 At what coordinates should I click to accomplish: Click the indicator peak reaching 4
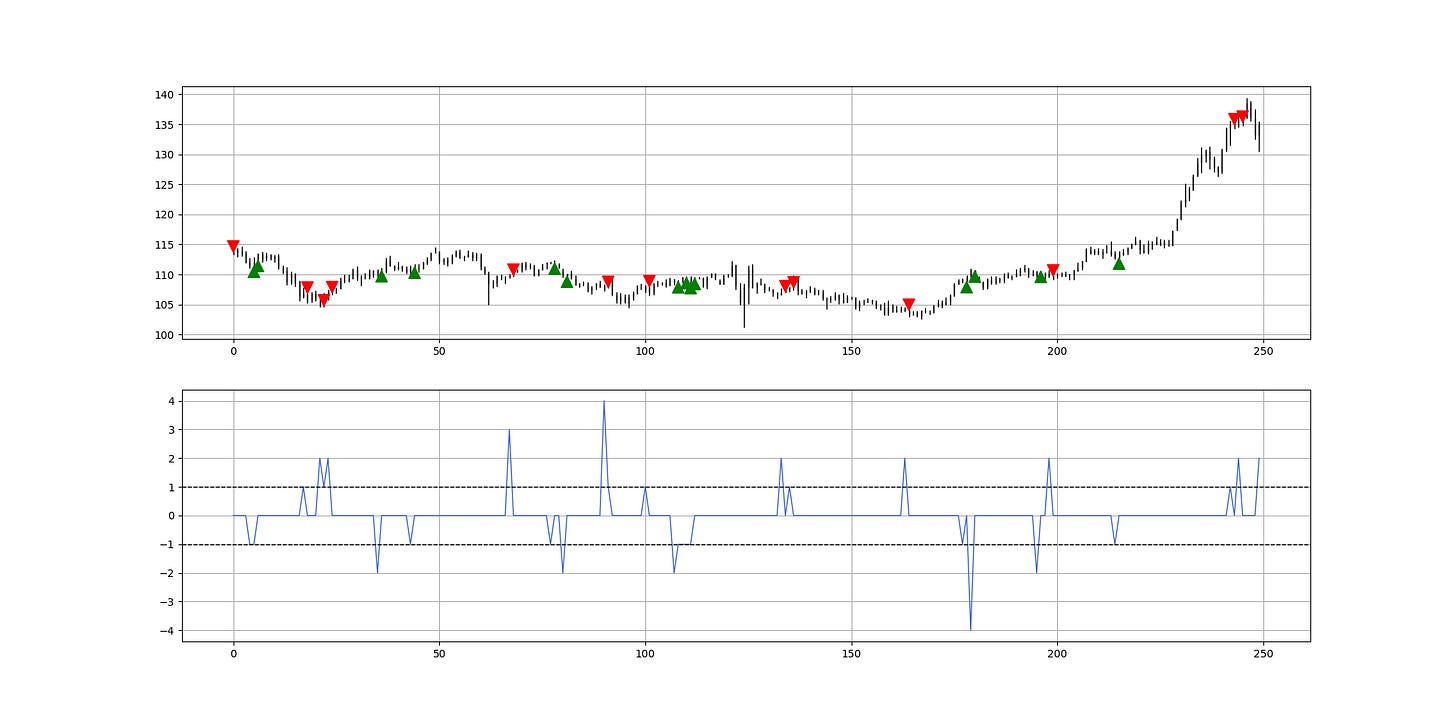click(604, 402)
